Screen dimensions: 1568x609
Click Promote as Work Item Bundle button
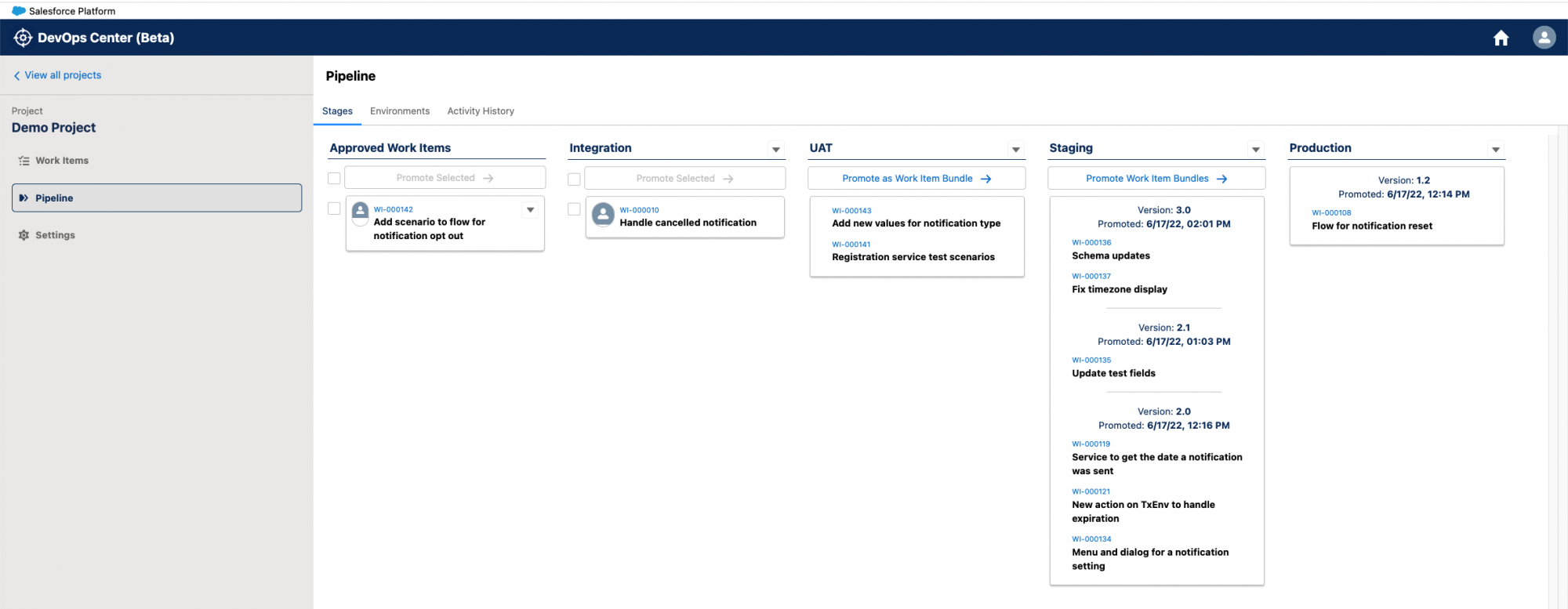pyautogui.click(x=916, y=179)
